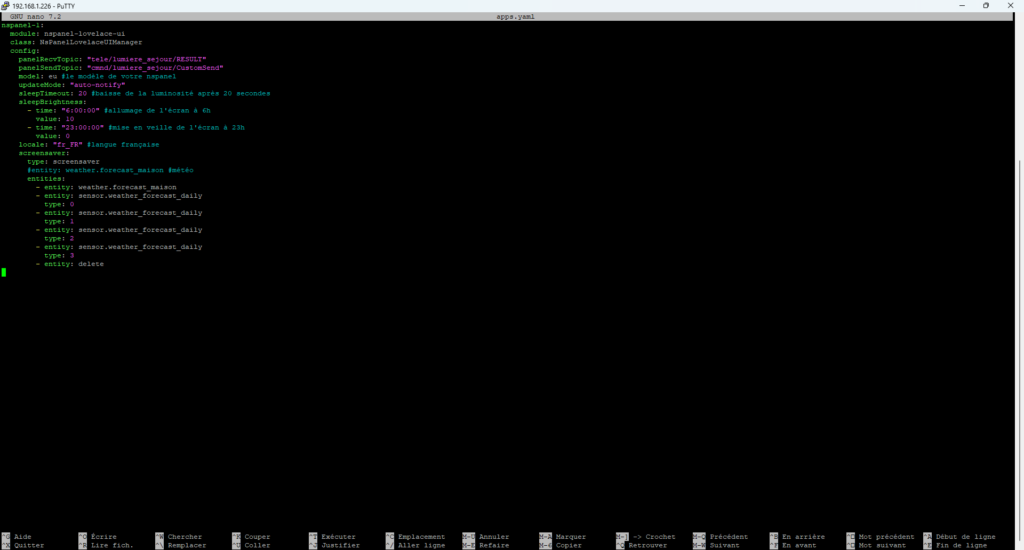Click the panelSendTopic value string
Screen dimensions: 1024x550
coord(155,67)
